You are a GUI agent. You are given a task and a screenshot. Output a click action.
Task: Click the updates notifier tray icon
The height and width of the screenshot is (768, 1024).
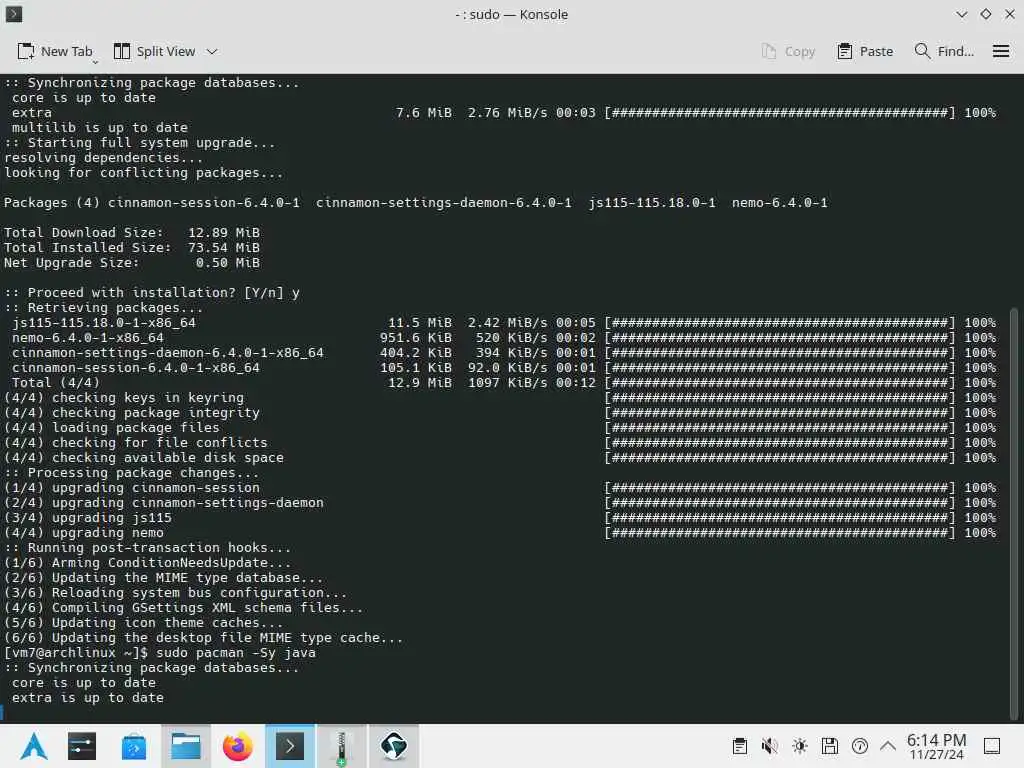click(x=859, y=746)
